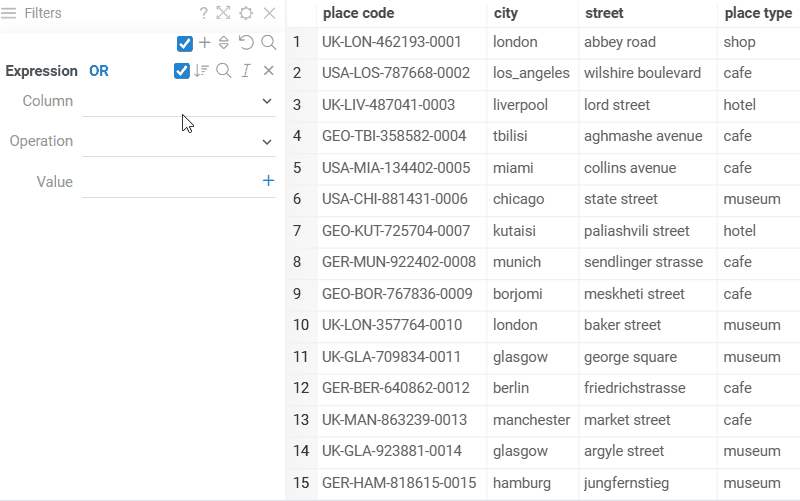The image size is (800, 501).
Task: Click the search magnifier in Expression row
Action: pyautogui.click(x=223, y=70)
